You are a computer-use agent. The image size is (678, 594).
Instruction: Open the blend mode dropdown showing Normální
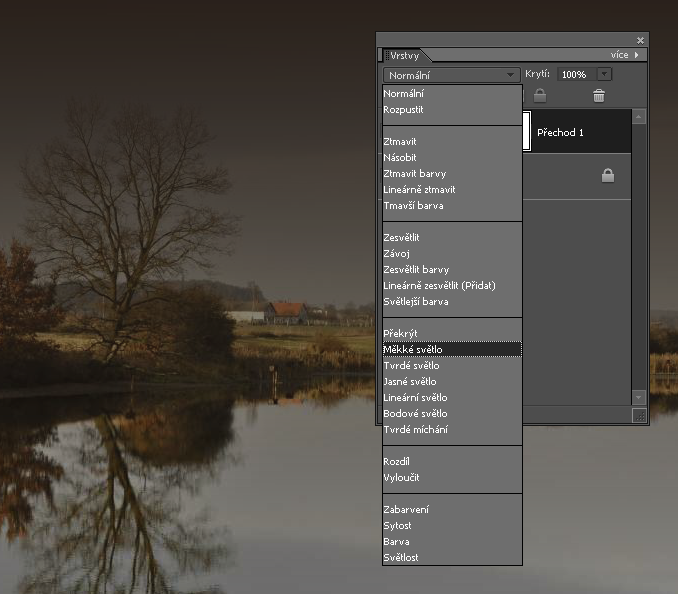(451, 75)
